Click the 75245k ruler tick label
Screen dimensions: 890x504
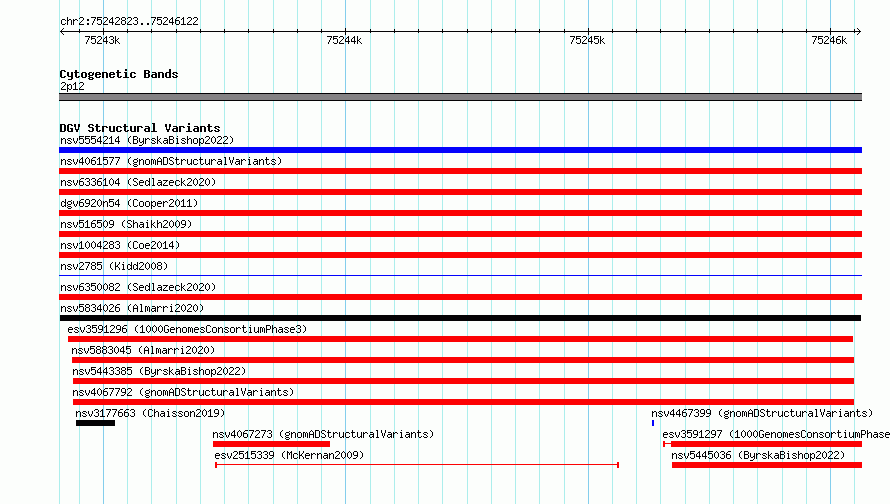587,40
